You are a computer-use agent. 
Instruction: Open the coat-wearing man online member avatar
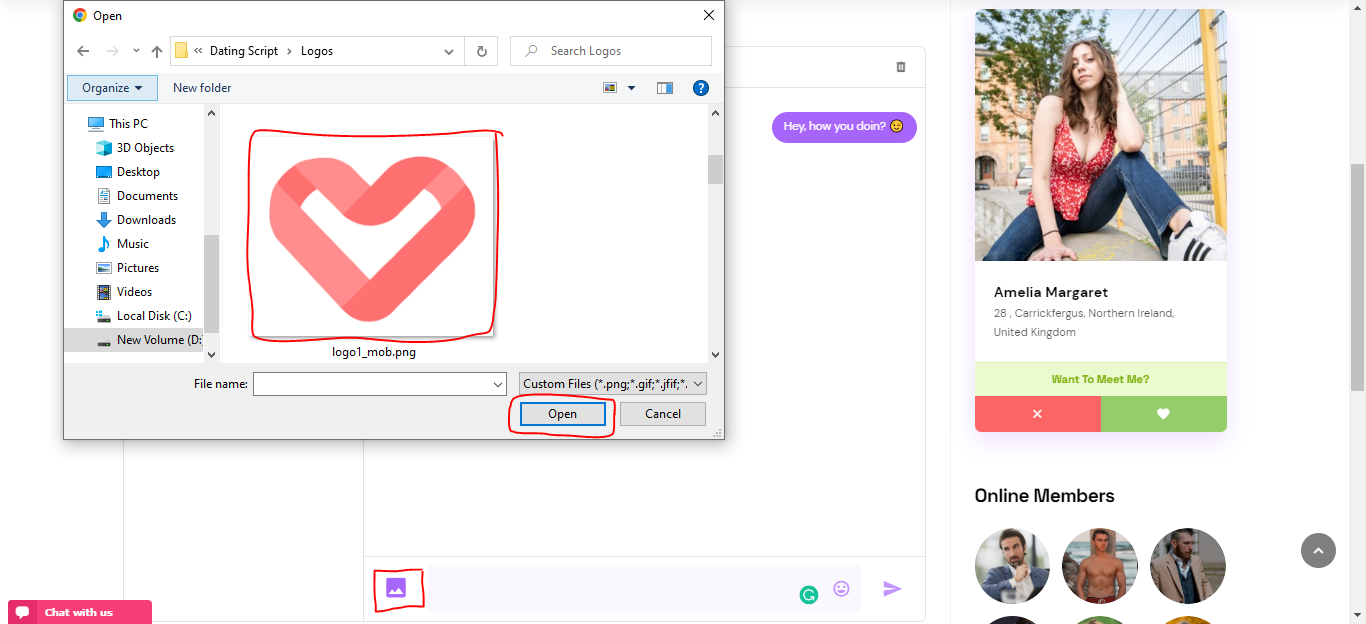(1188, 566)
